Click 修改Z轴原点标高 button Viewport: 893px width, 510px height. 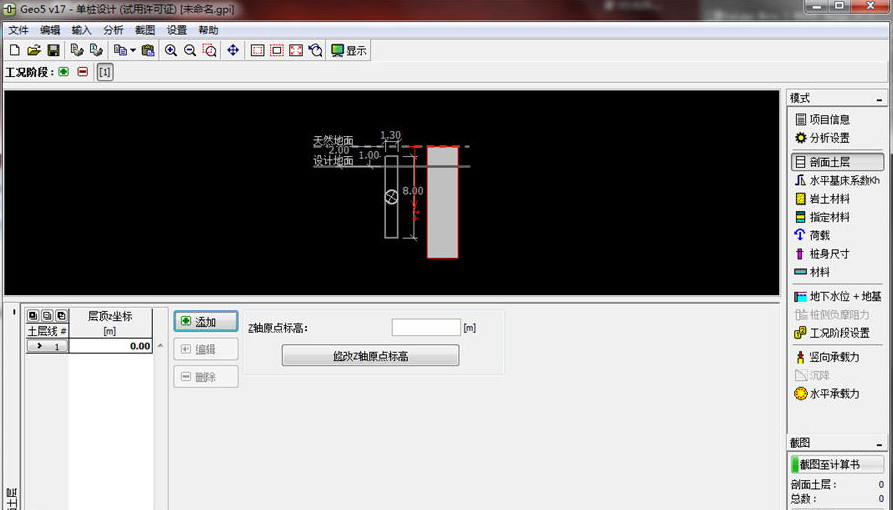370,356
